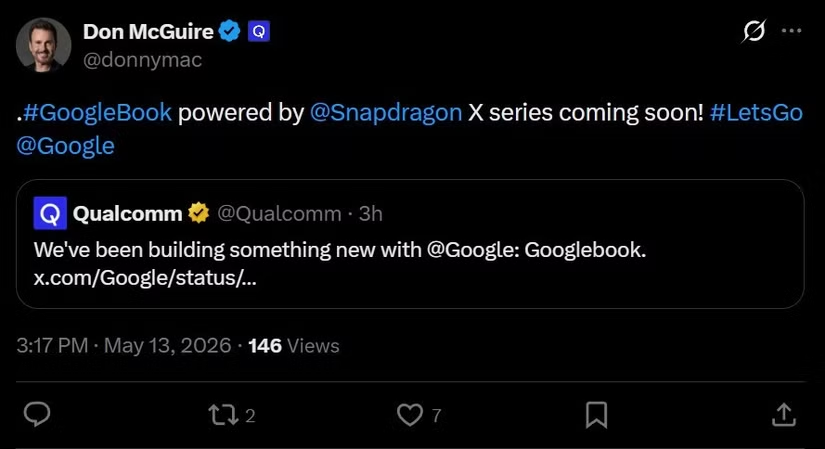Open the @Google mention link

[65, 146]
